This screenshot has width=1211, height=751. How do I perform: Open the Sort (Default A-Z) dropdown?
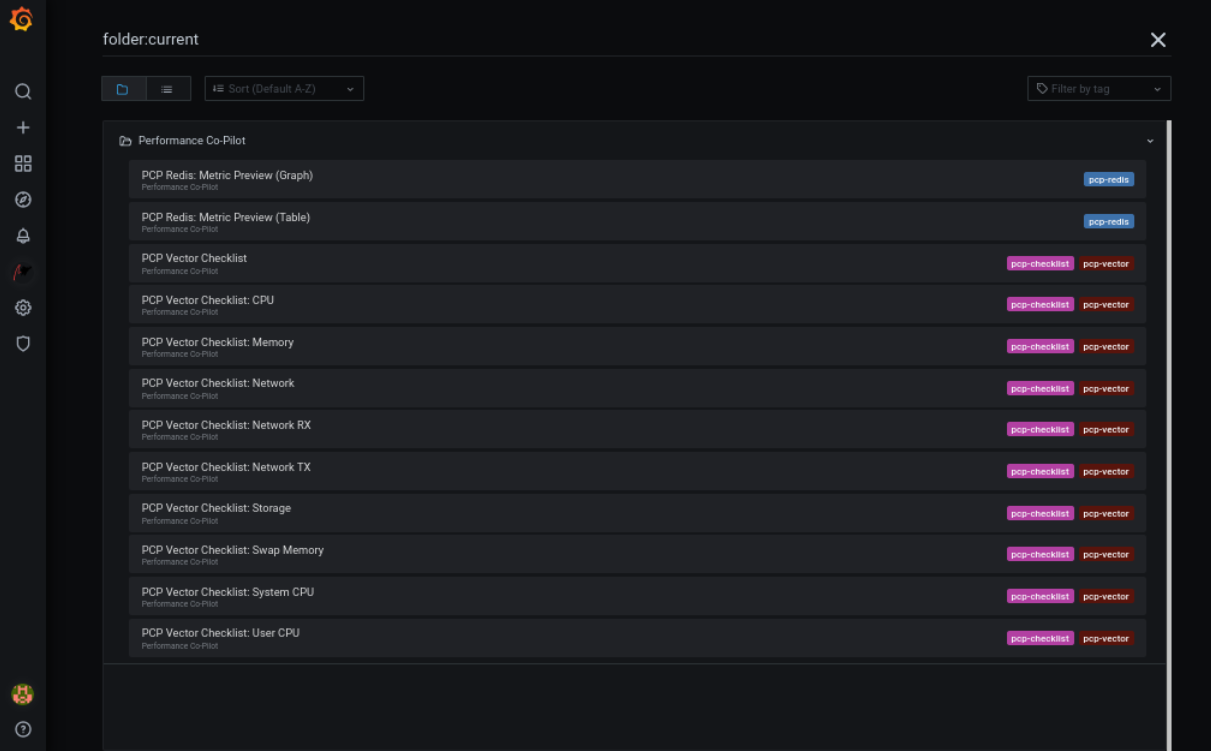(283, 88)
